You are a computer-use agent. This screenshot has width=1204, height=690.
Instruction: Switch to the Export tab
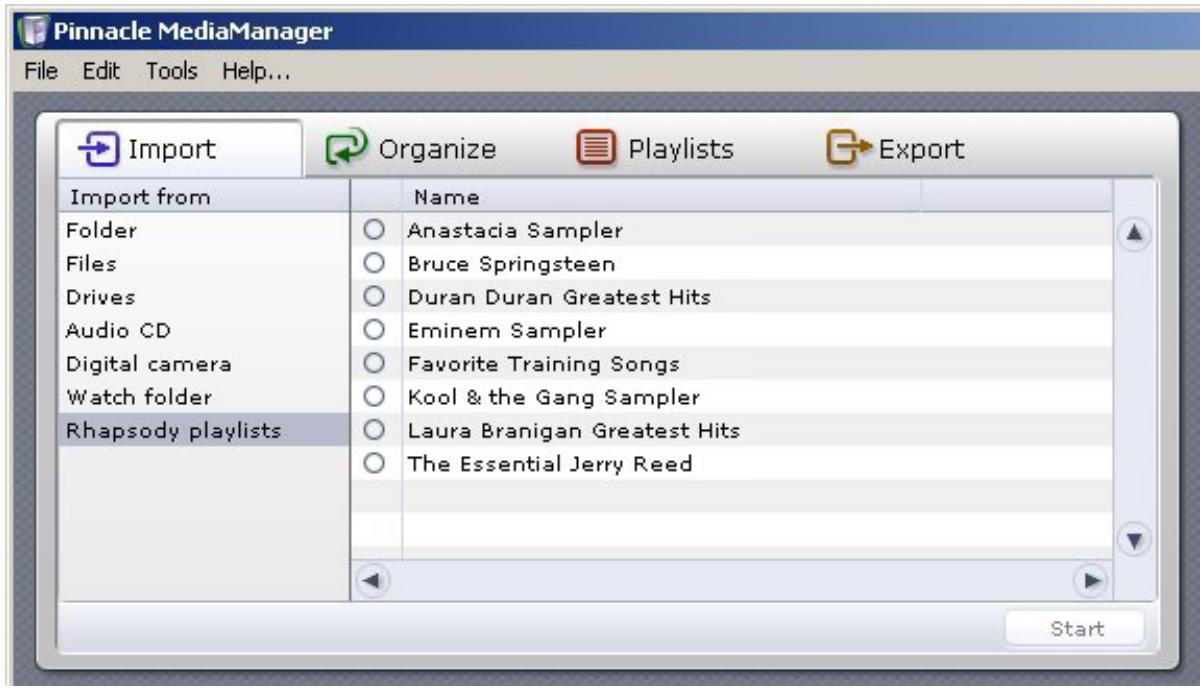[895, 149]
